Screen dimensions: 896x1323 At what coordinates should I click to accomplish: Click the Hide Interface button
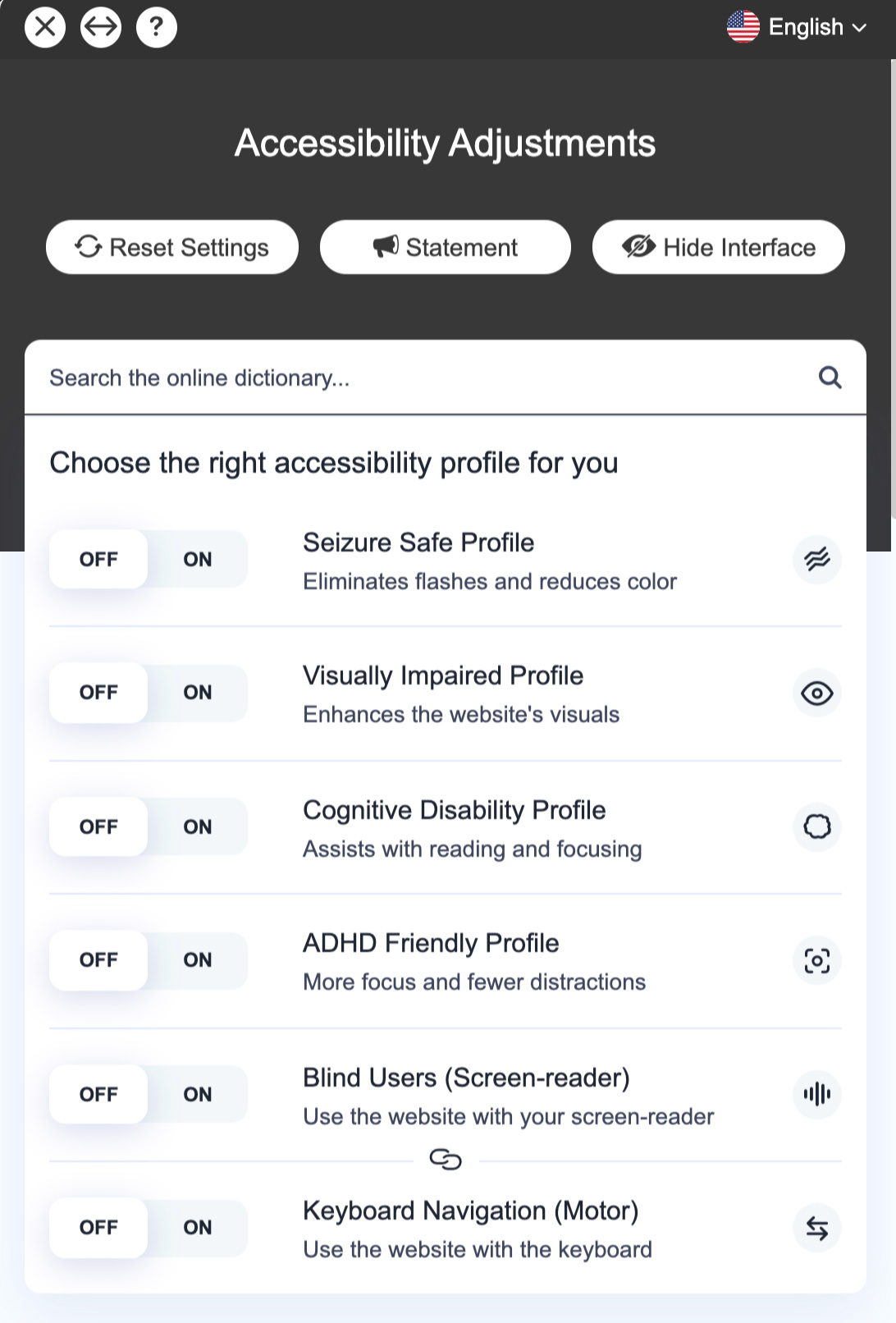tap(719, 247)
